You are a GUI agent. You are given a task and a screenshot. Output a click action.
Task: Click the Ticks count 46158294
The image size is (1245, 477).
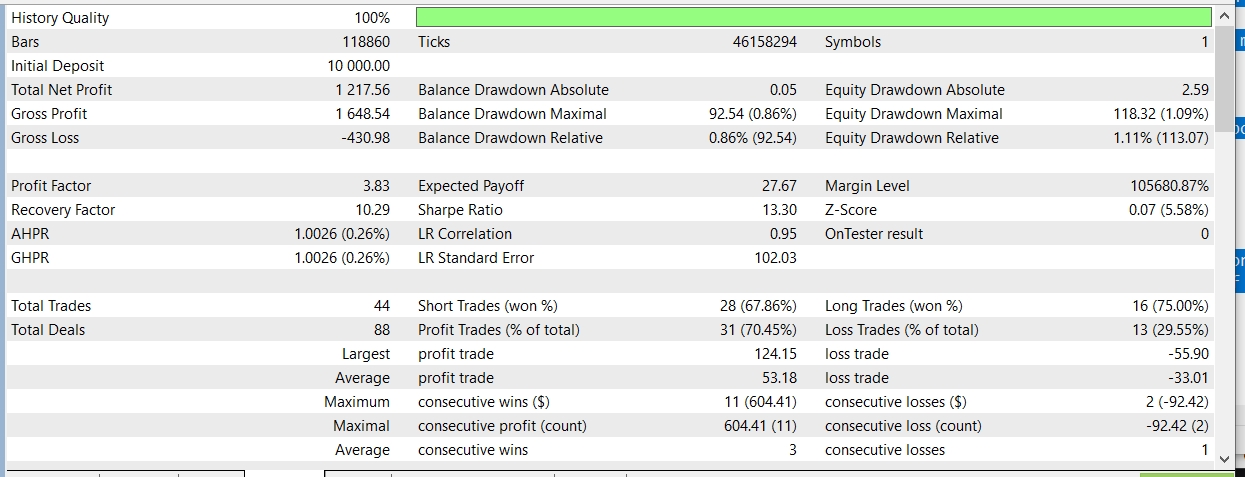[765, 42]
